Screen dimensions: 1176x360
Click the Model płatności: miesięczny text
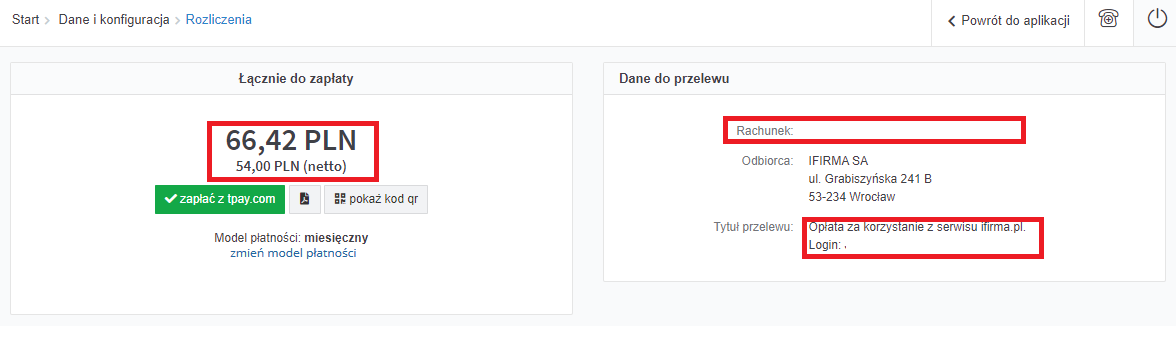291,238
